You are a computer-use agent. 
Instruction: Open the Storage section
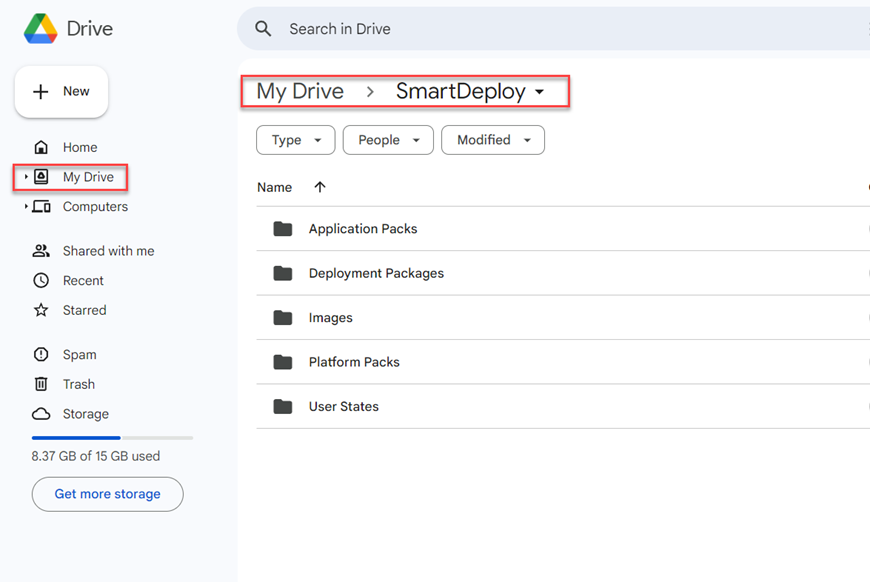pos(85,414)
